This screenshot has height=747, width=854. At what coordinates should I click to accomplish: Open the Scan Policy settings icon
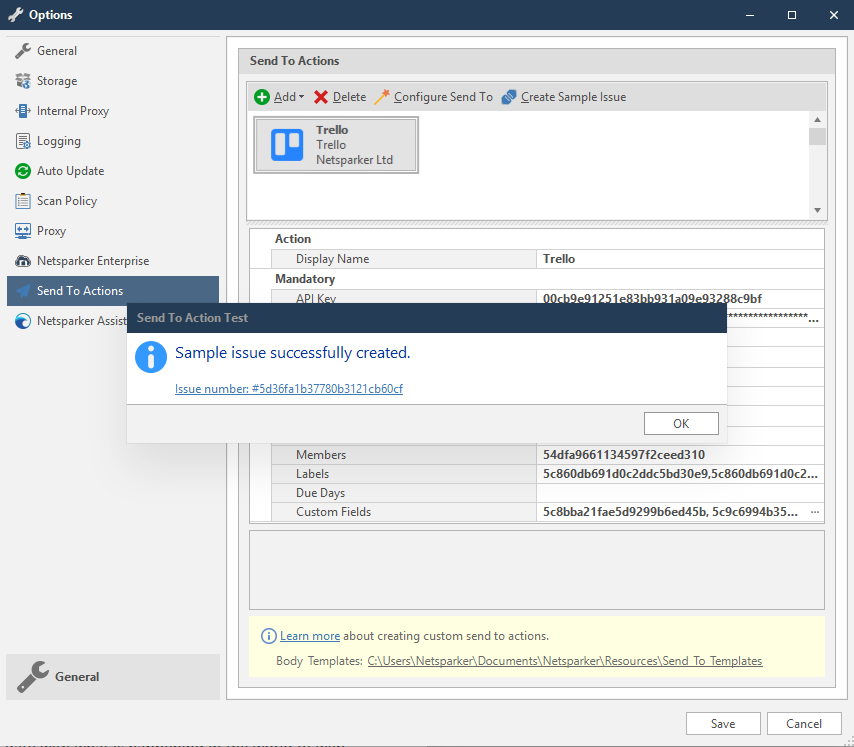pos(22,201)
